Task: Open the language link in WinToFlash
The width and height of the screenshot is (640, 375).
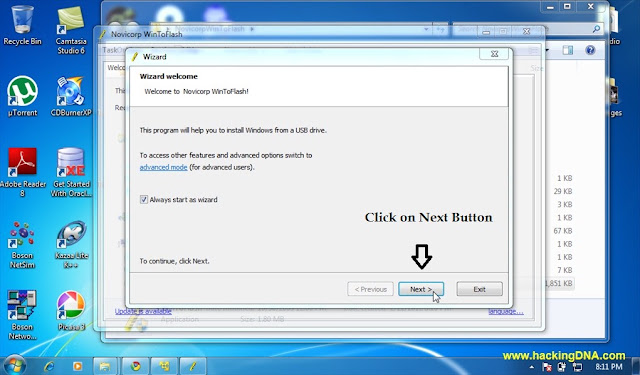Action: [x=506, y=311]
